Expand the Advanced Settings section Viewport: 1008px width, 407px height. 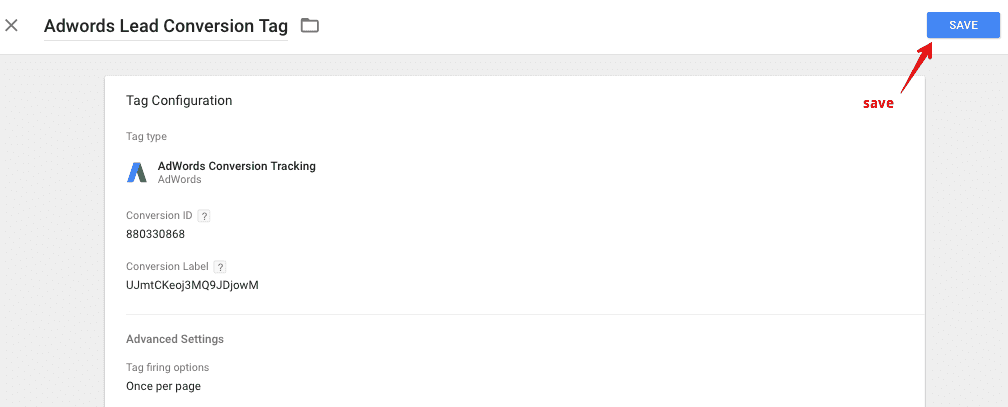coord(175,339)
